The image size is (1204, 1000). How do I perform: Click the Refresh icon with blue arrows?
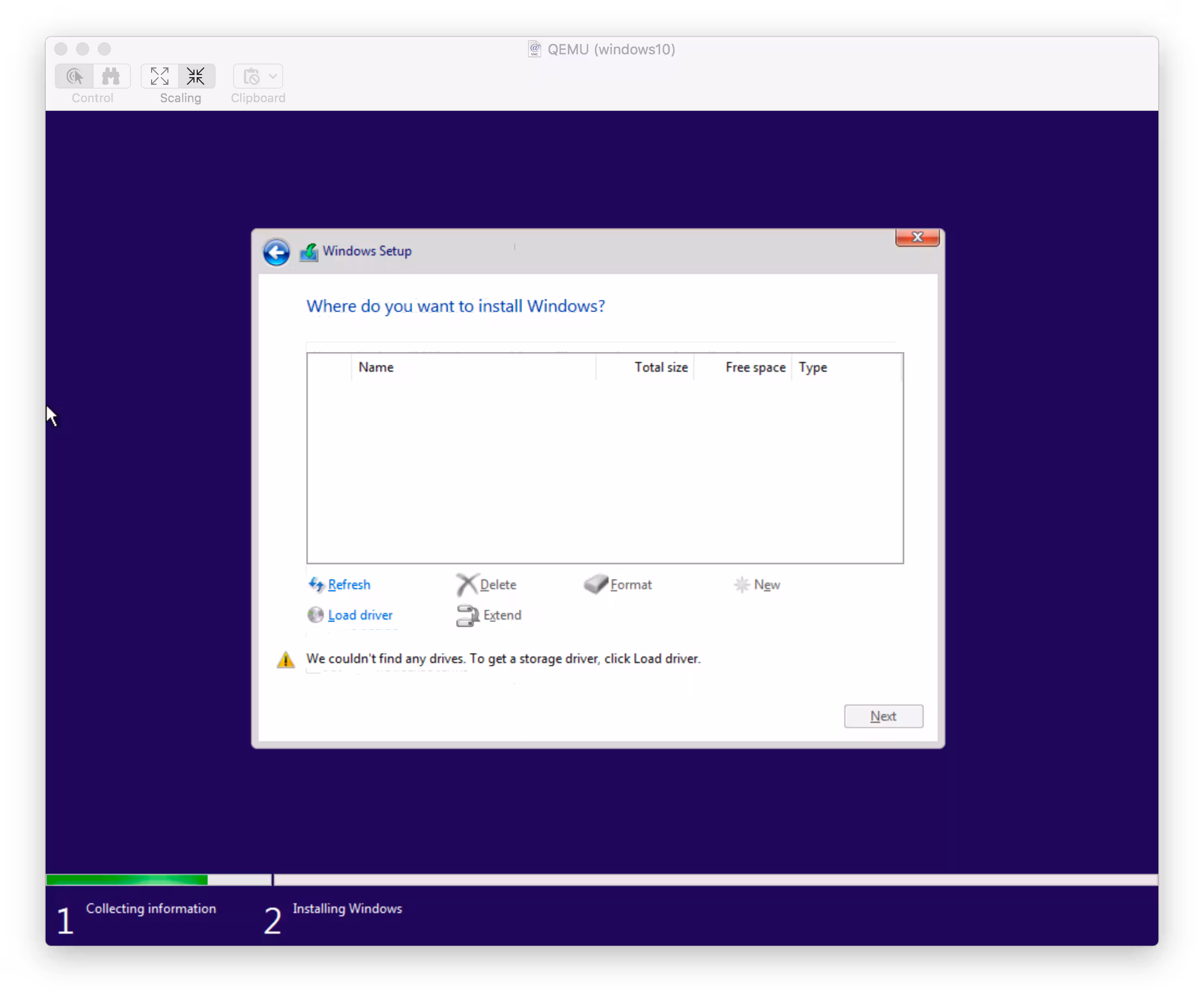point(316,584)
